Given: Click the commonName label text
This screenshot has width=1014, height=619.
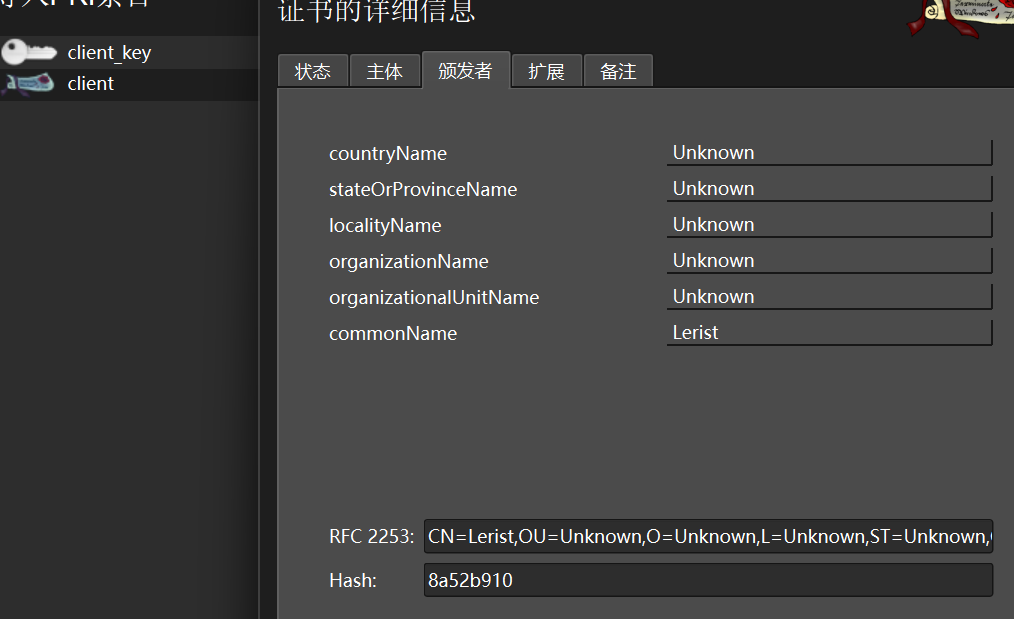Looking at the screenshot, I should pos(393,334).
